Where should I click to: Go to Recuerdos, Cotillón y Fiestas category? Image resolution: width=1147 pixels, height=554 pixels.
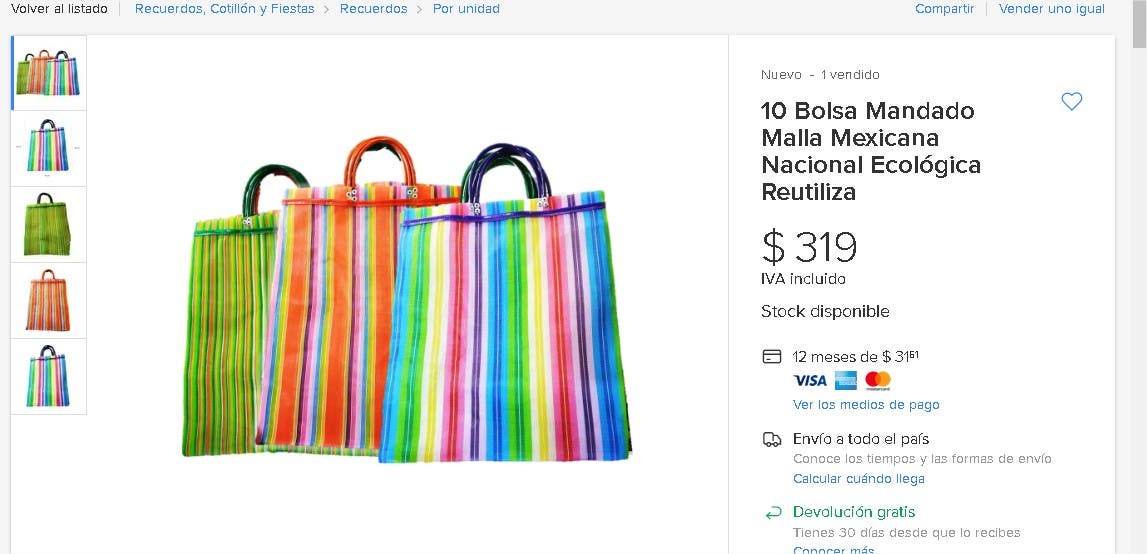pos(224,9)
